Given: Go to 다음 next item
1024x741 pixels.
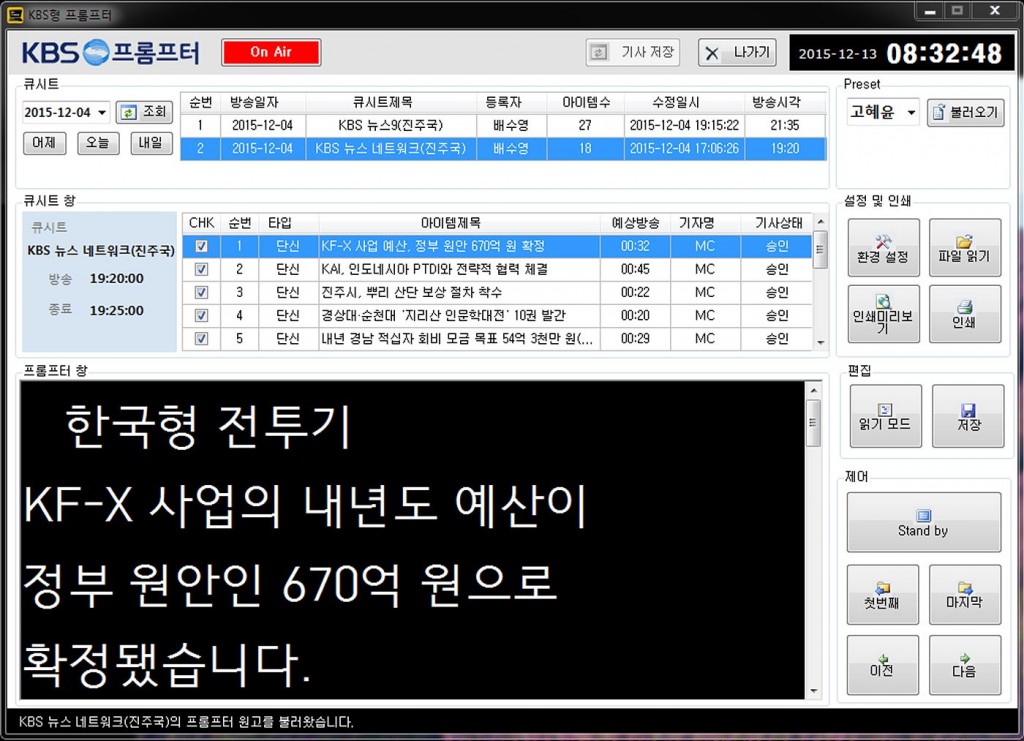Looking at the screenshot, I should pos(965,665).
